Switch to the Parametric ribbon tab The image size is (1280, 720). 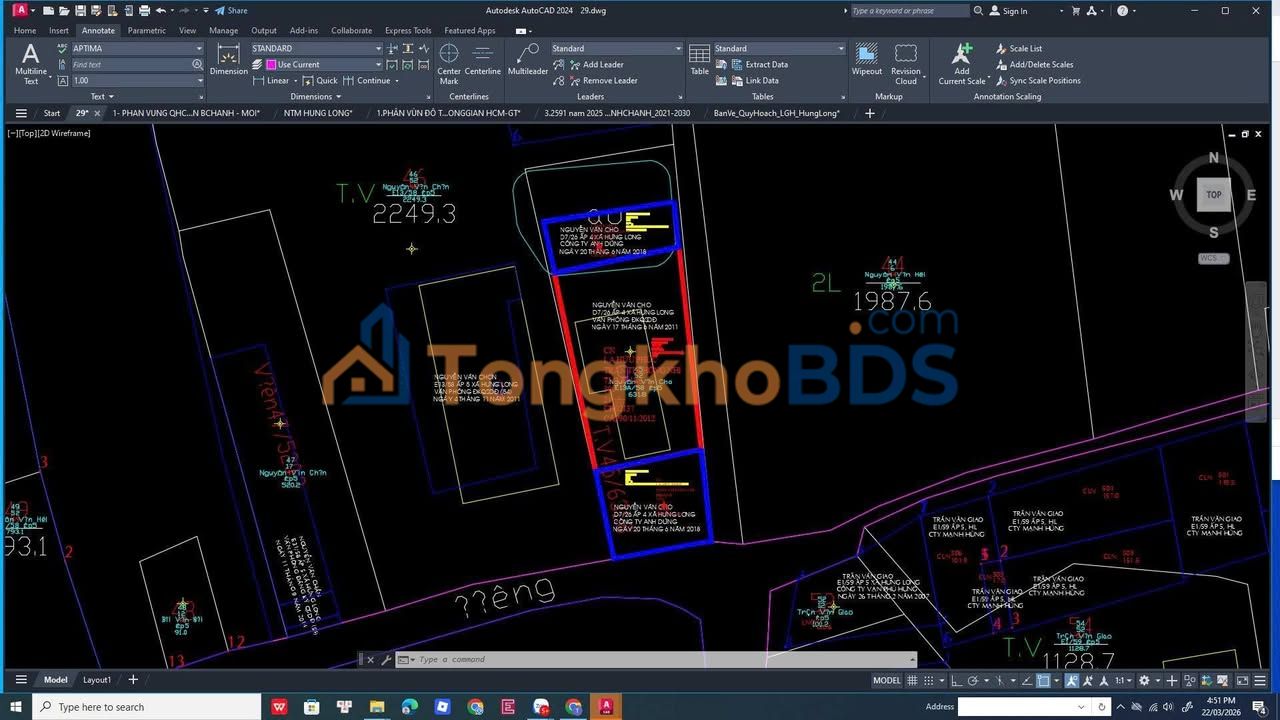click(146, 30)
